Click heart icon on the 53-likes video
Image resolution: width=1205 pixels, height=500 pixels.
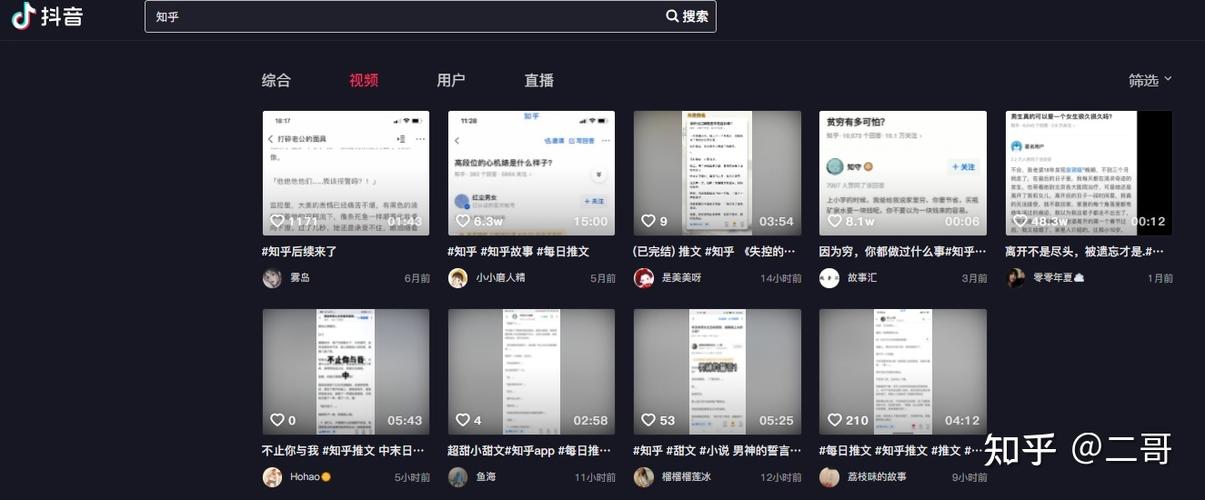(648, 420)
